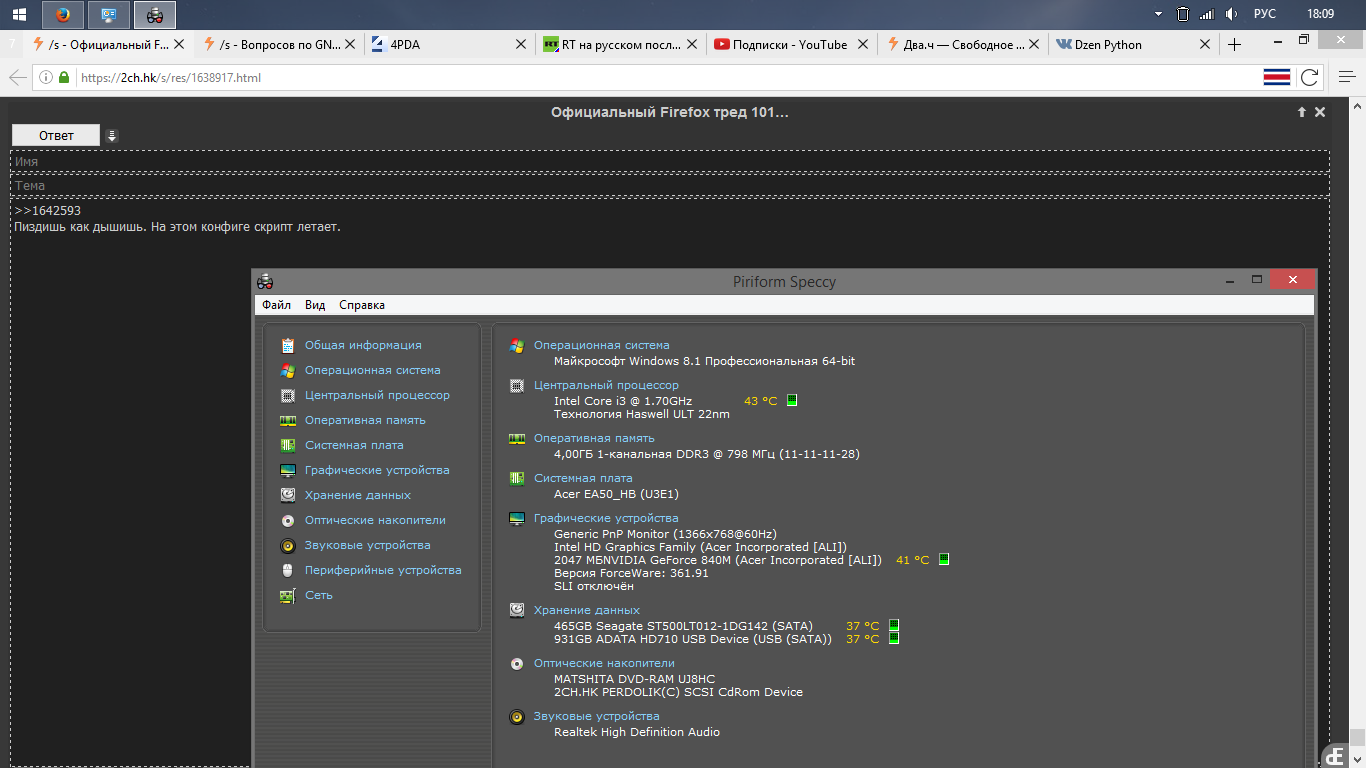Select Центральный процессор in Speccy sidebar
Viewport: 1366px width, 768px height.
pos(377,395)
